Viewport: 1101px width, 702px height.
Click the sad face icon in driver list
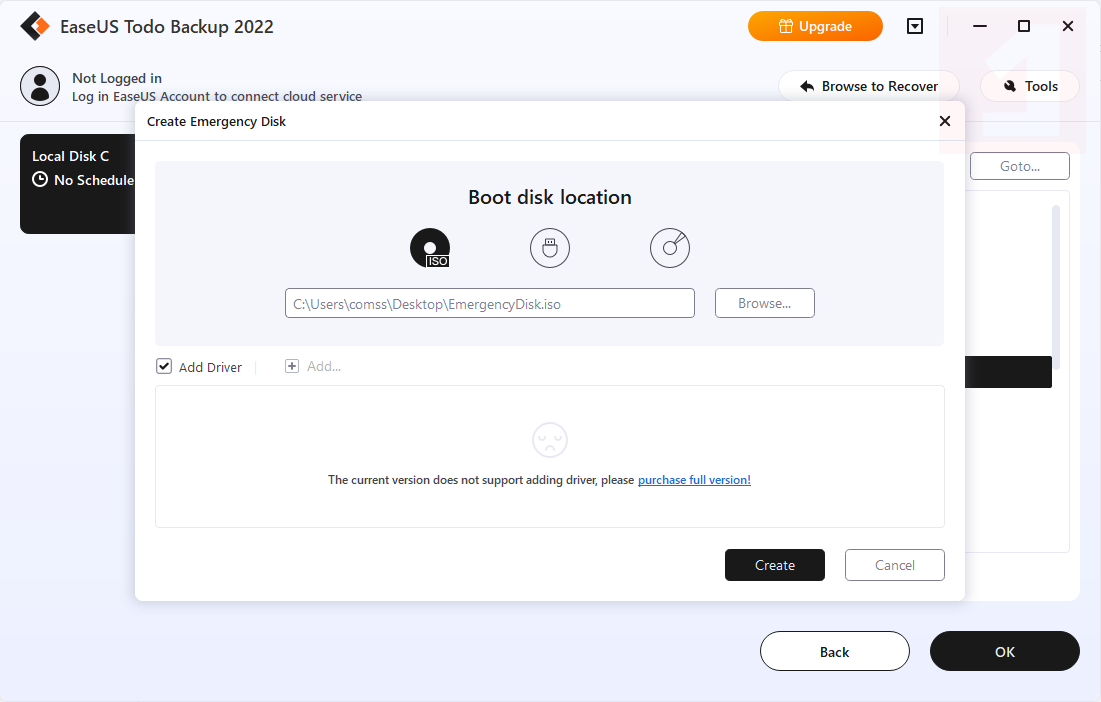[x=550, y=440]
